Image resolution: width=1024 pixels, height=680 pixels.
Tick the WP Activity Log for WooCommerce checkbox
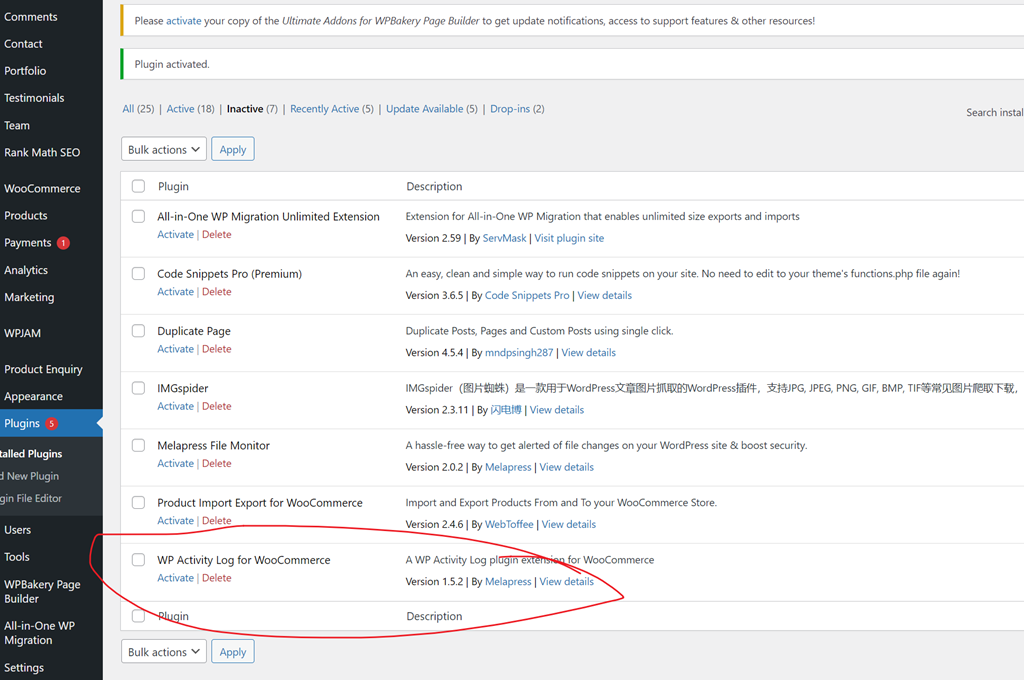138,559
